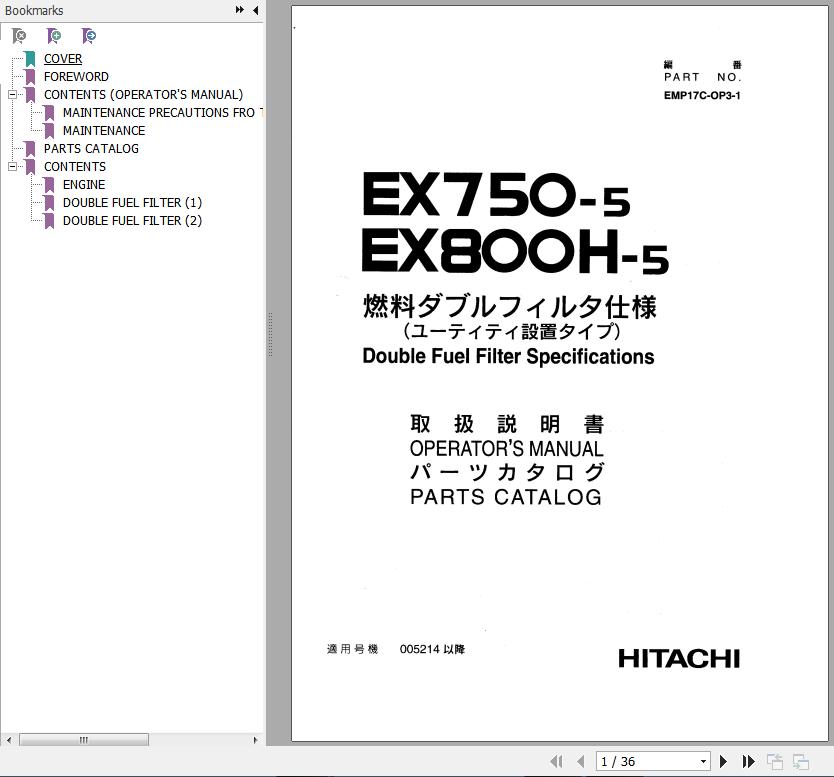Open the ENGINE bookmark
Image resolution: width=834 pixels, height=777 pixels.
tap(84, 185)
